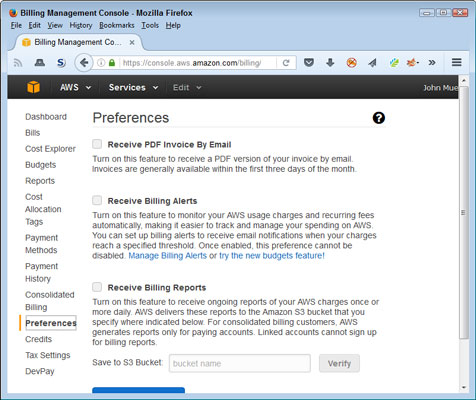Viewport: 476px width, 400px height.
Task: Click the paper plane send icon
Action: [372, 62]
